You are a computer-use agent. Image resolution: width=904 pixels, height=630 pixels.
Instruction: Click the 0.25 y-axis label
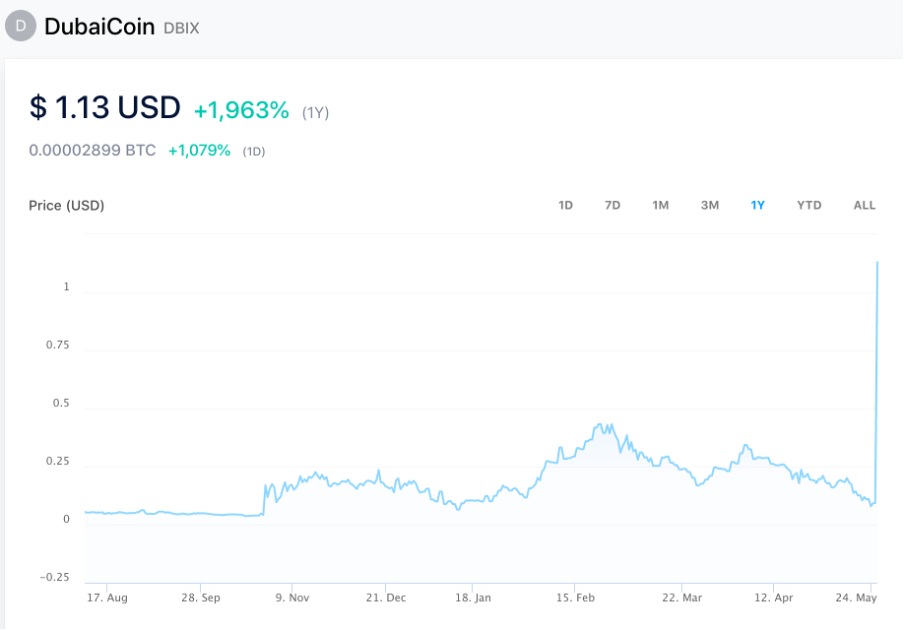pyautogui.click(x=58, y=461)
